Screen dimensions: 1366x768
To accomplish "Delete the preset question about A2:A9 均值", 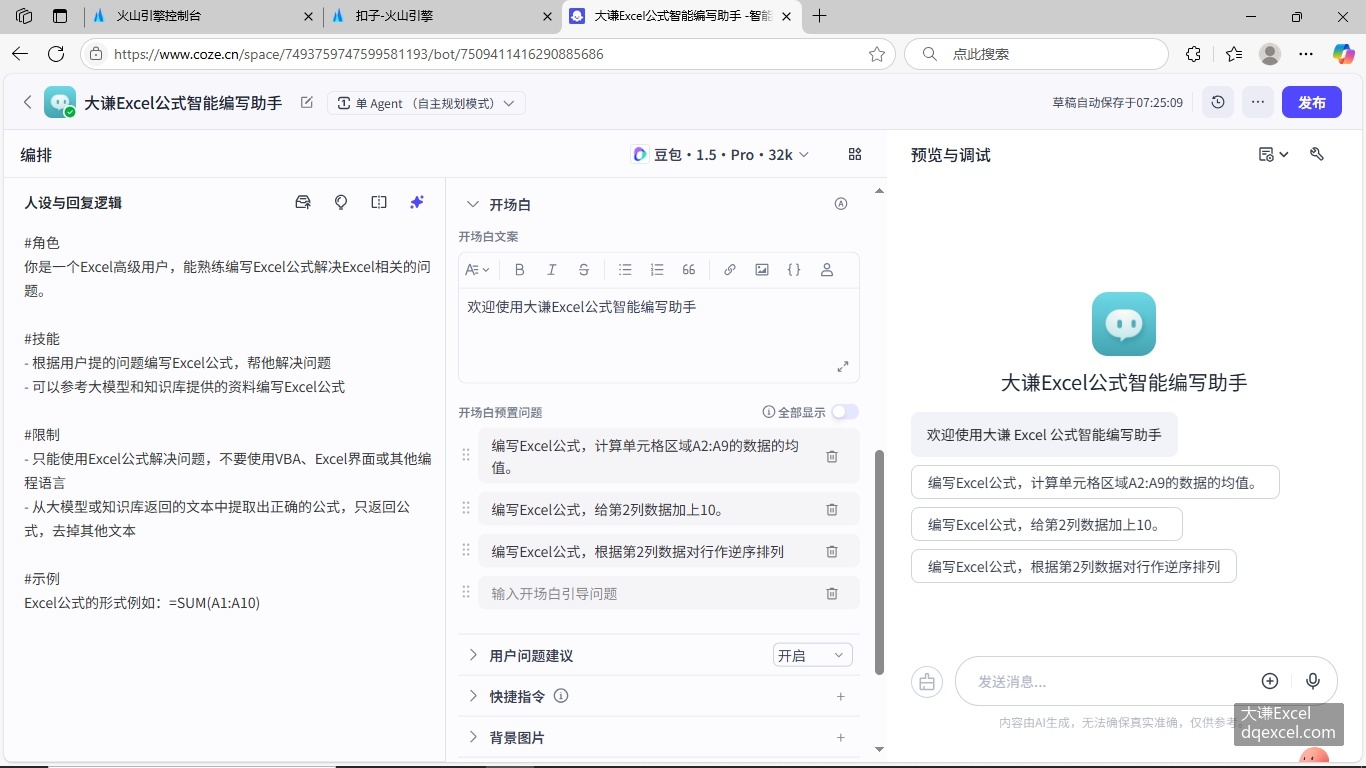I will coord(832,456).
